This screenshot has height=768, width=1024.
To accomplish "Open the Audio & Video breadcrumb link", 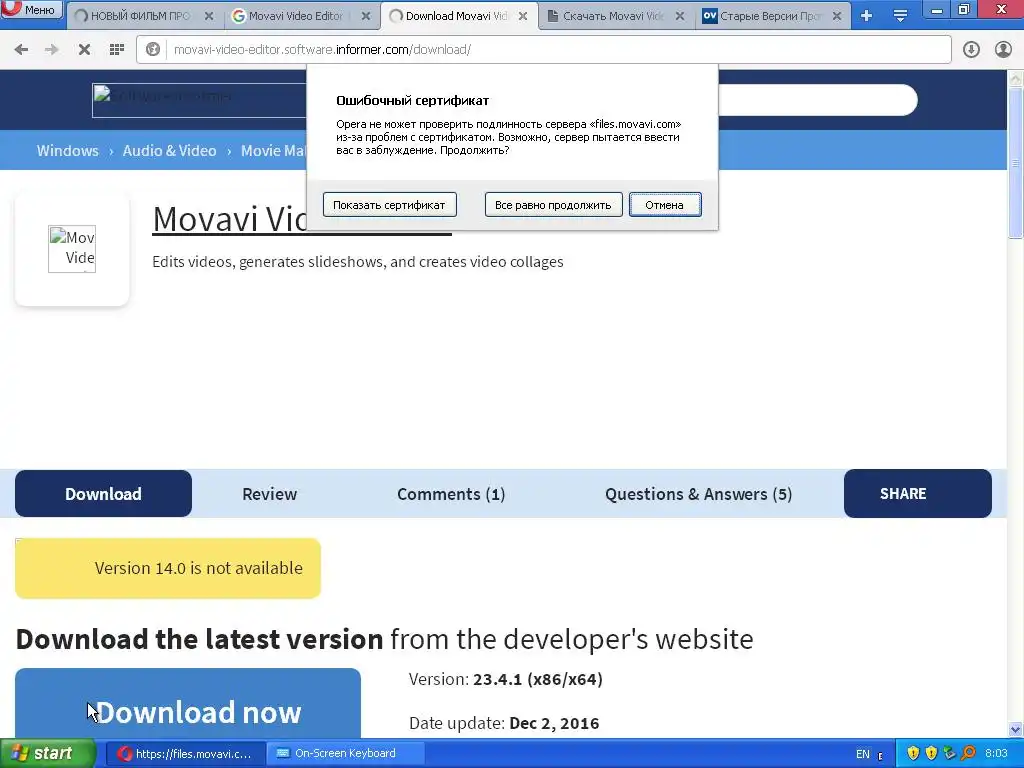I will [169, 151].
